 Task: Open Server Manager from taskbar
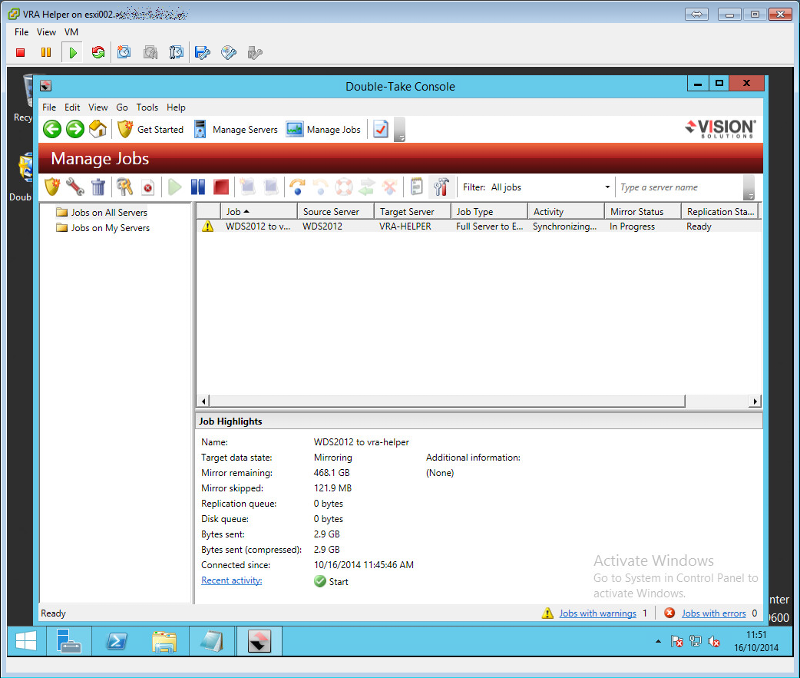[x=68, y=641]
